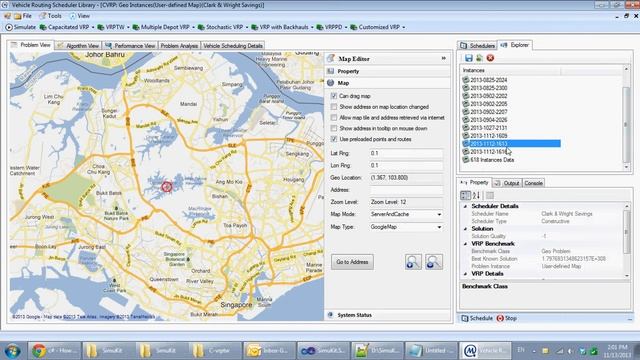The width and height of the screenshot is (640, 360).
Task: Click the categorized view icon in Property grid
Action: coord(465,196)
